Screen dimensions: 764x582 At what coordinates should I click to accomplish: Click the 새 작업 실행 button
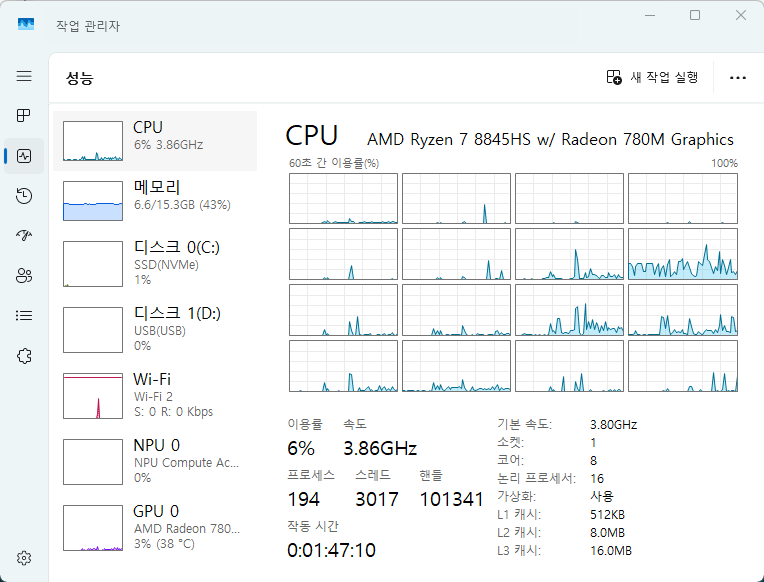click(x=652, y=77)
